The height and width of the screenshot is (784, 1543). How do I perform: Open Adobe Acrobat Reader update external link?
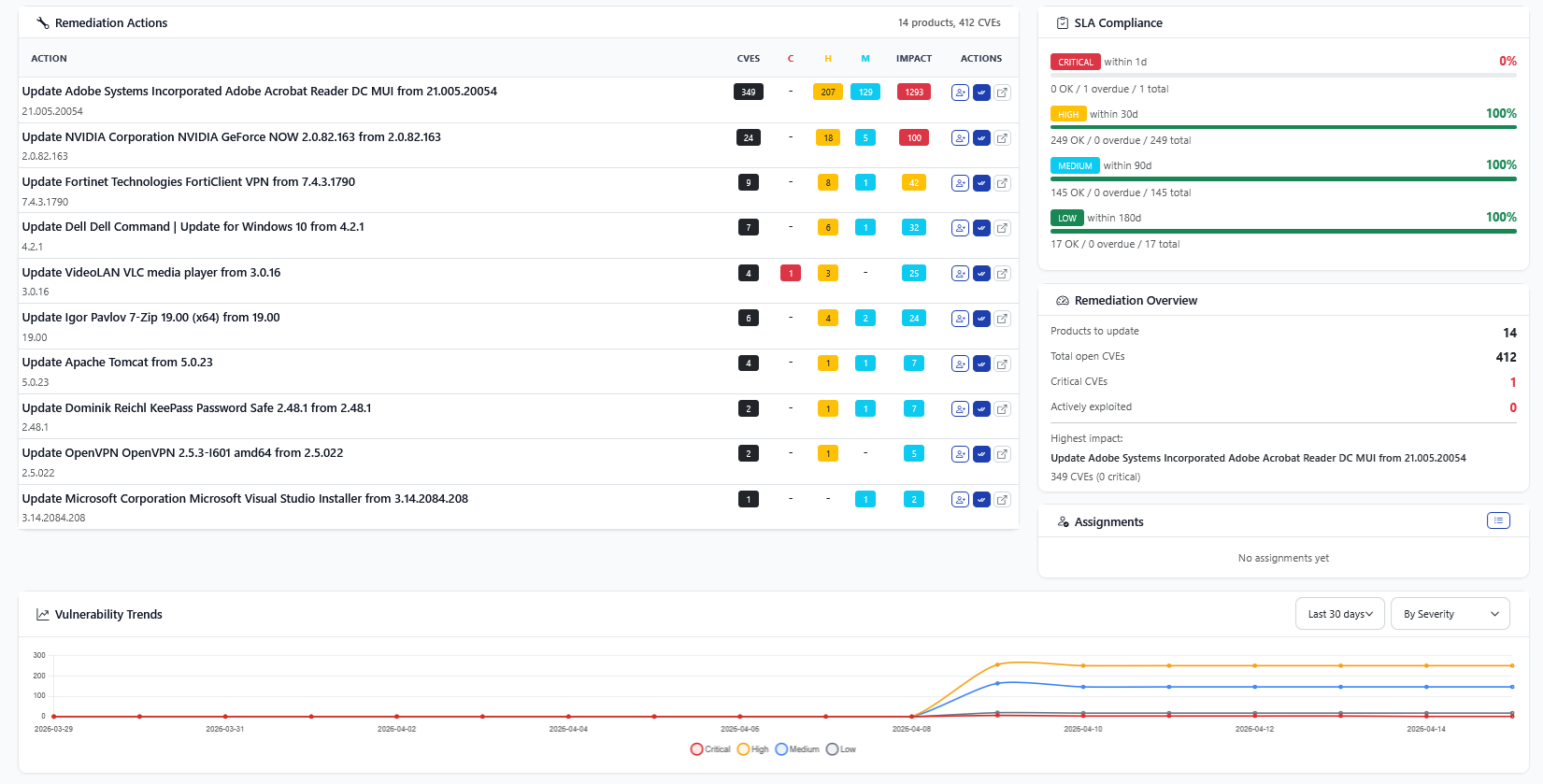click(1003, 93)
